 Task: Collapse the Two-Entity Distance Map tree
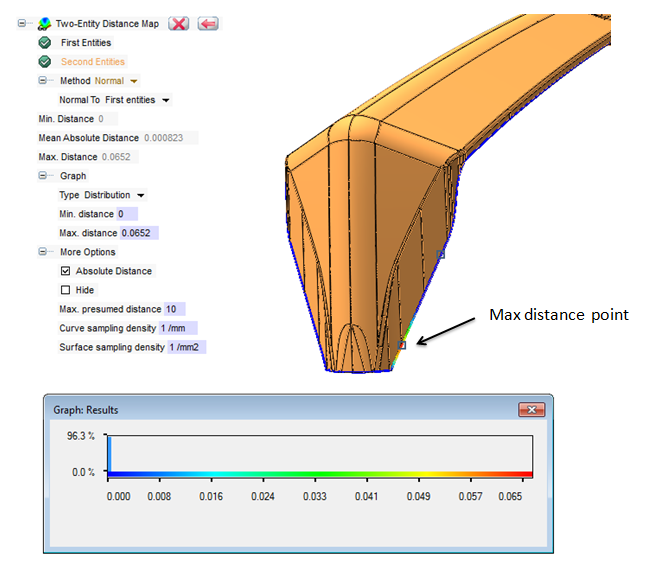pos(24,23)
